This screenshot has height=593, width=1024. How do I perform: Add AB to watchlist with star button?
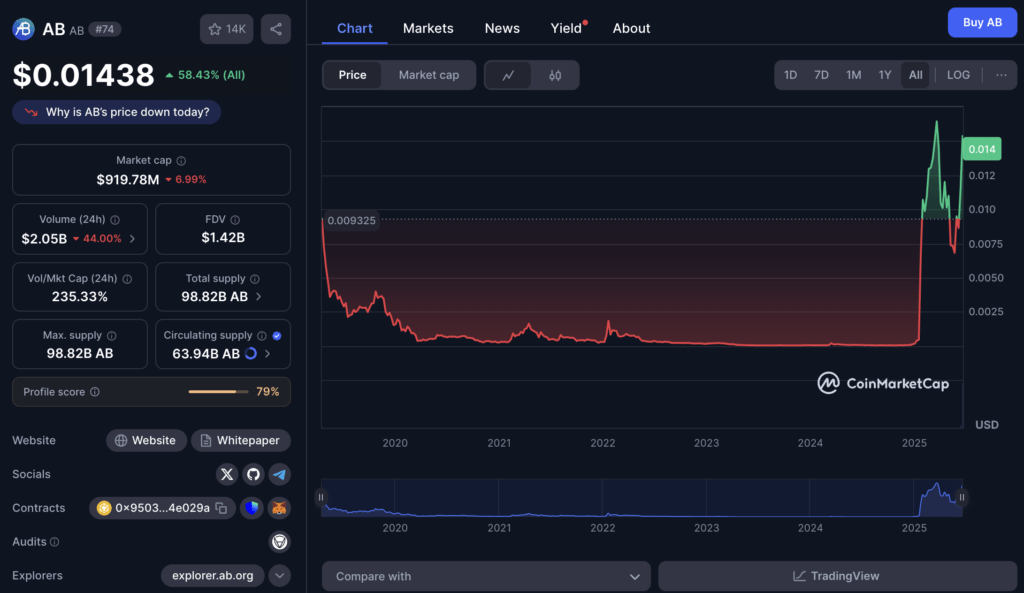[x=227, y=29]
